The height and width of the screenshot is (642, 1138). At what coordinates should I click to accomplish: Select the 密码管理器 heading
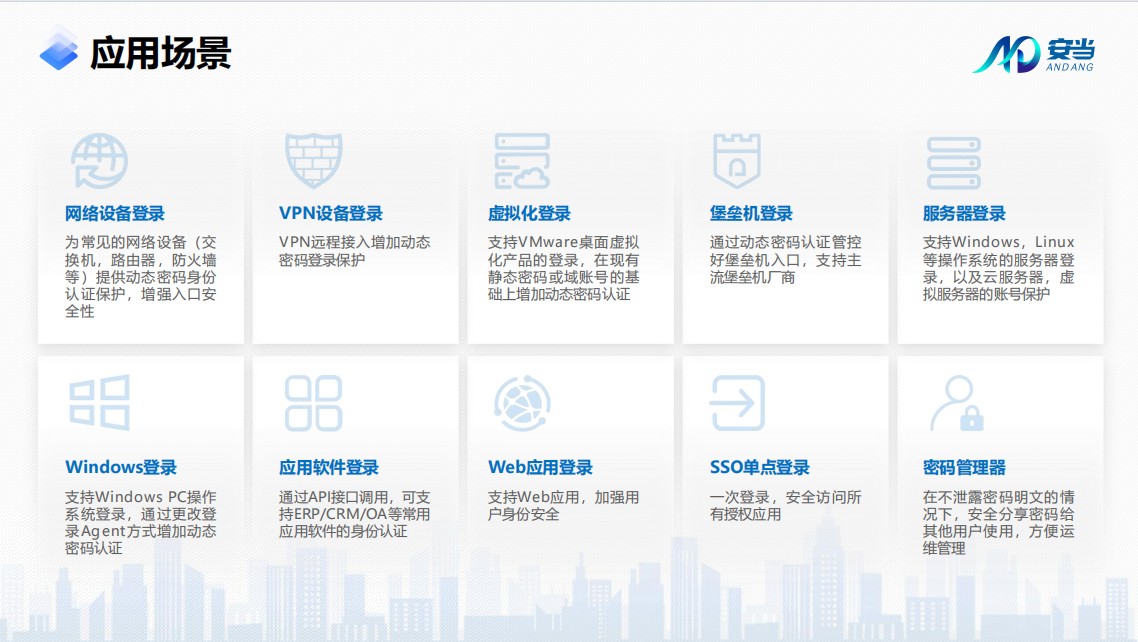click(964, 467)
